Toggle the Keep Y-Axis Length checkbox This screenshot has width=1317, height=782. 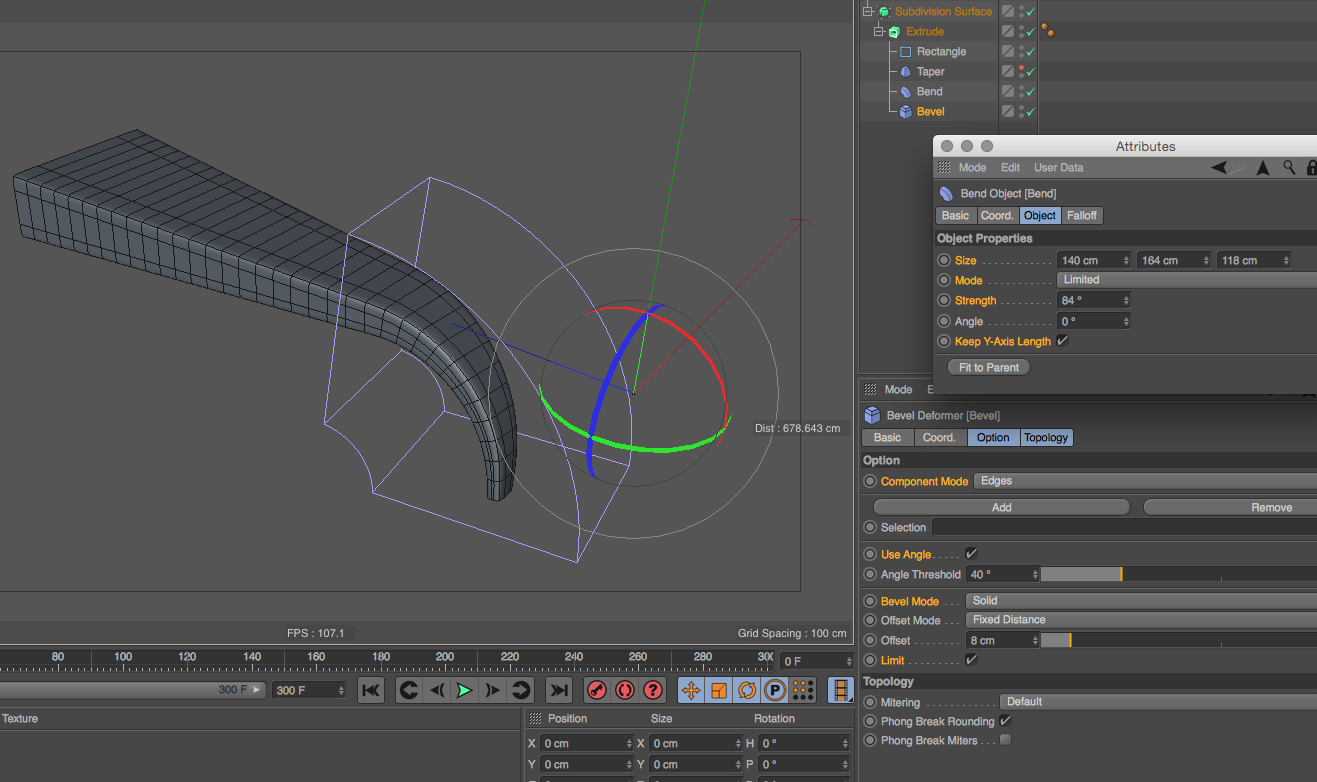1062,341
